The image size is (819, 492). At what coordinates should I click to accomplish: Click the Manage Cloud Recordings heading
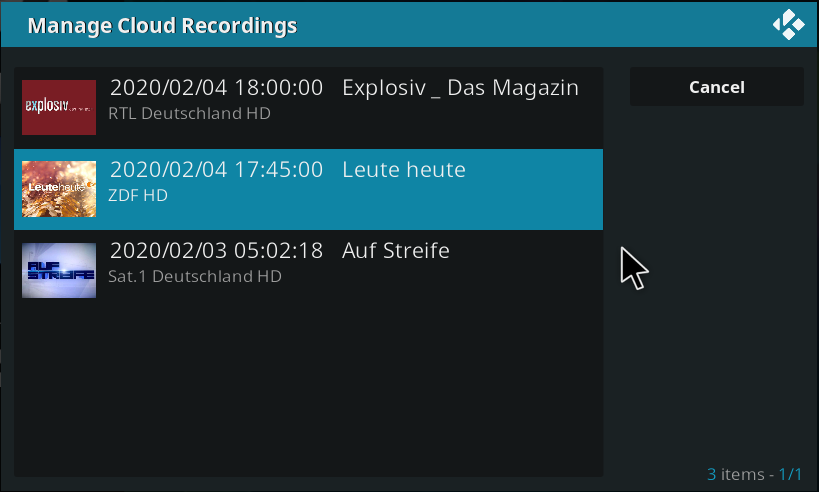pyautogui.click(x=162, y=26)
